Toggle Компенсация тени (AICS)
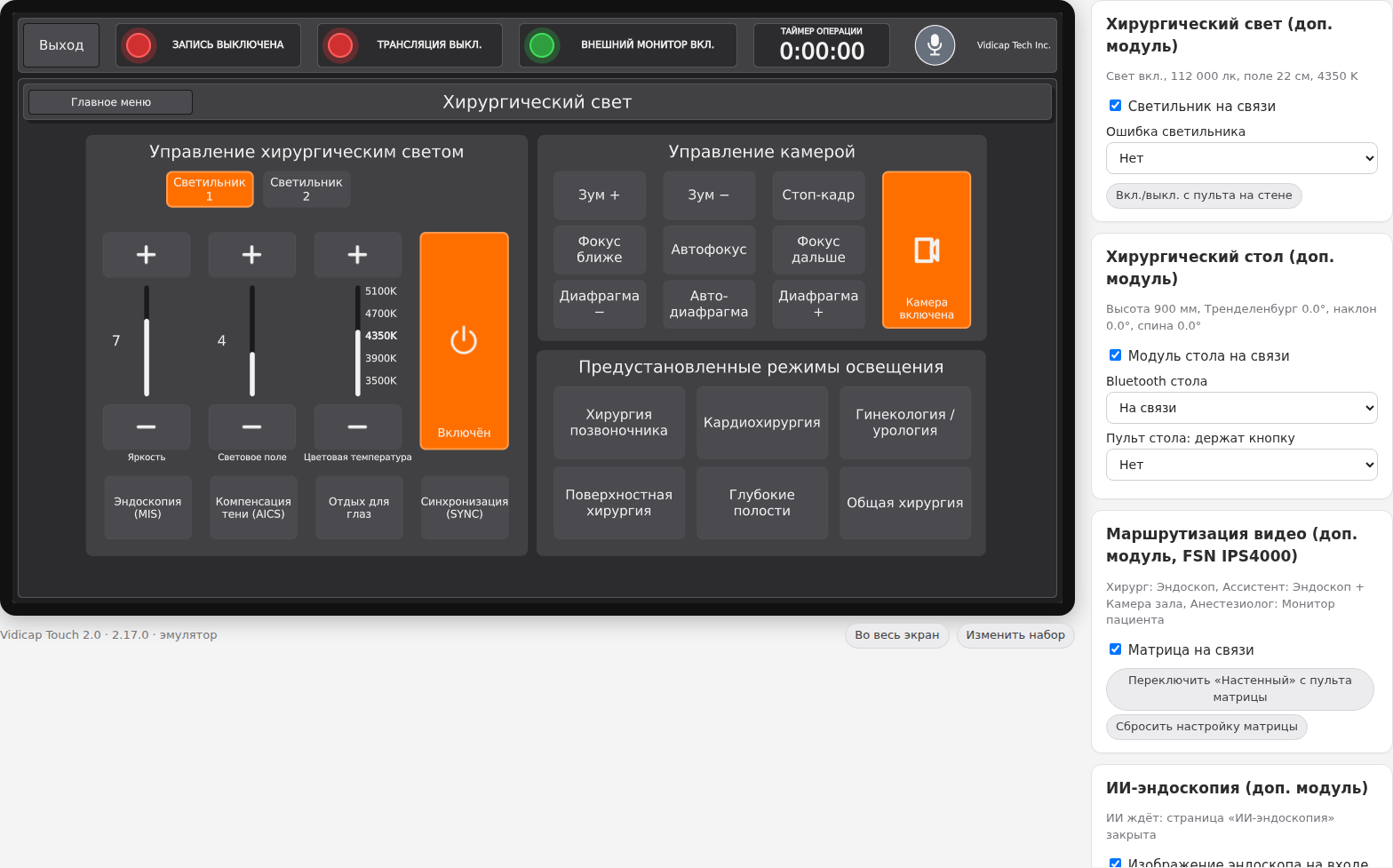Image resolution: width=1393 pixels, height=868 pixels. 253,507
